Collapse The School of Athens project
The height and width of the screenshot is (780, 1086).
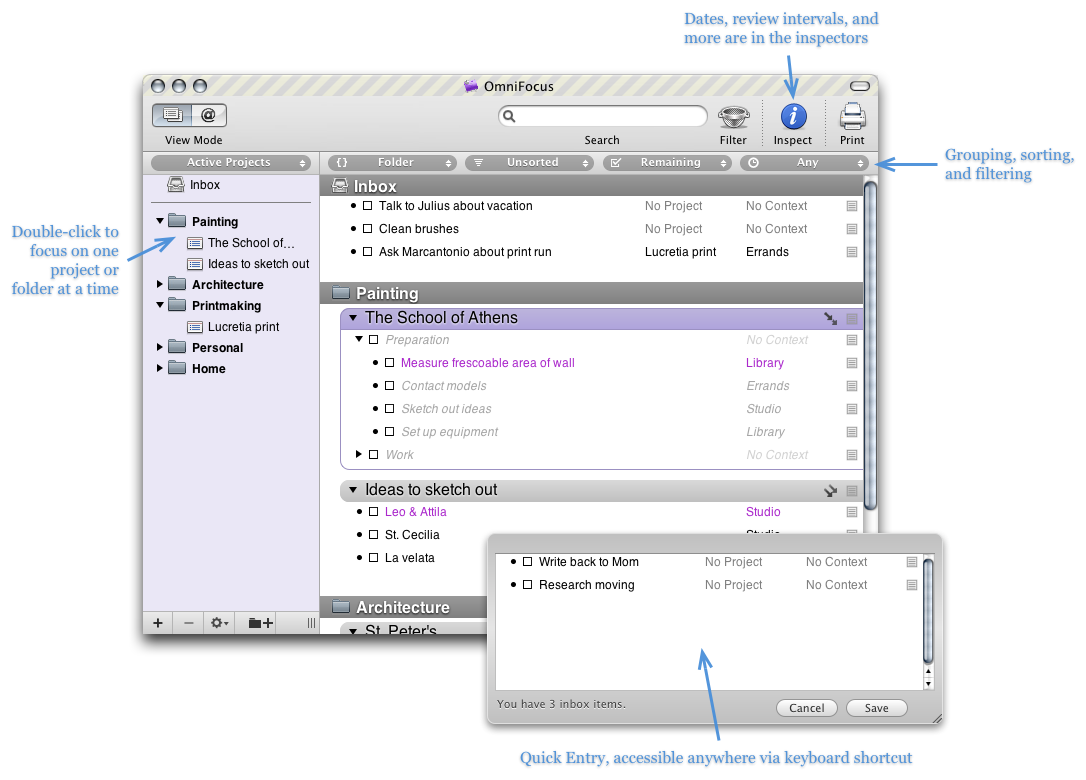[x=352, y=318]
